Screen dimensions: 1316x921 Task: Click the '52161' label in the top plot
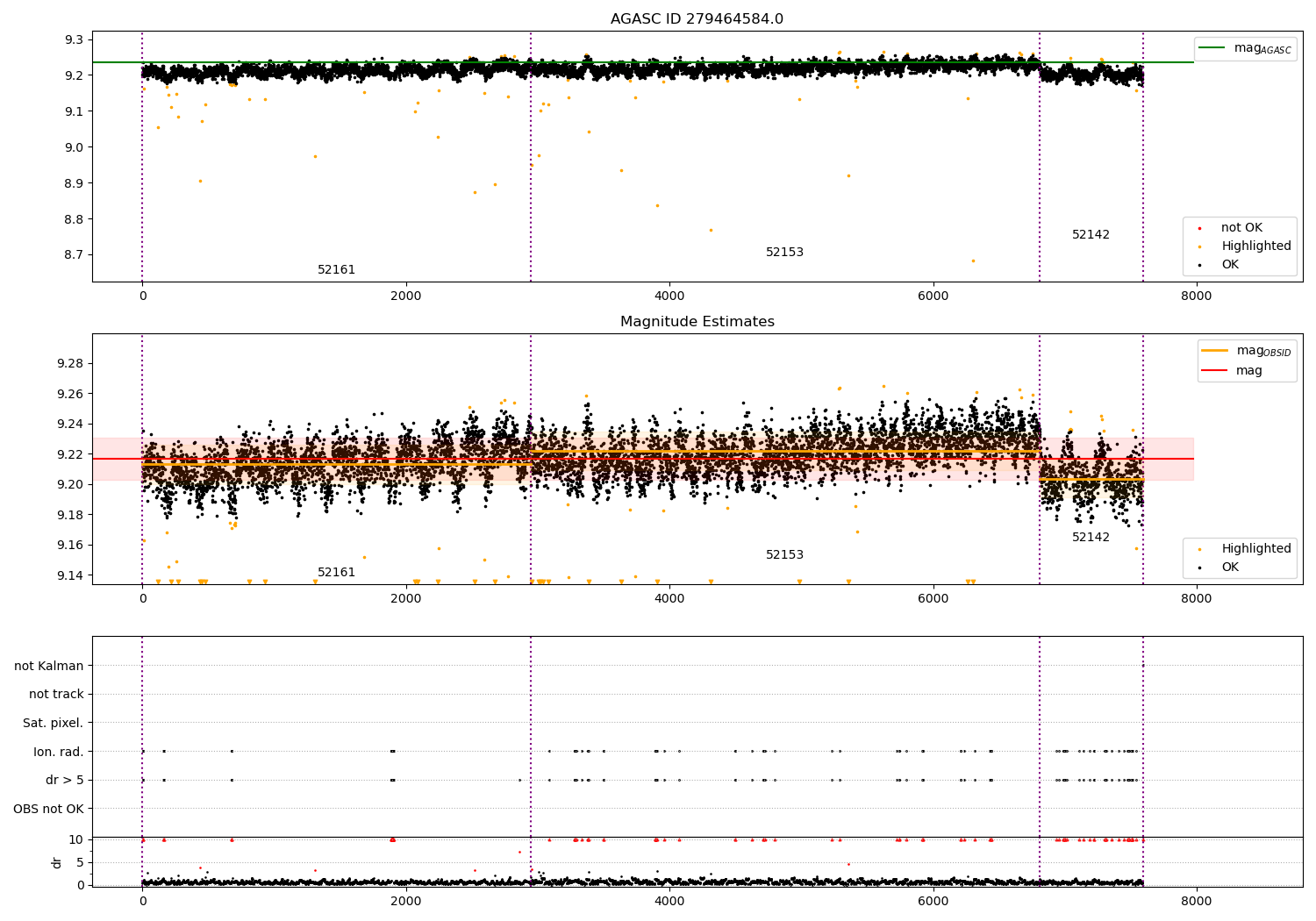(x=336, y=270)
